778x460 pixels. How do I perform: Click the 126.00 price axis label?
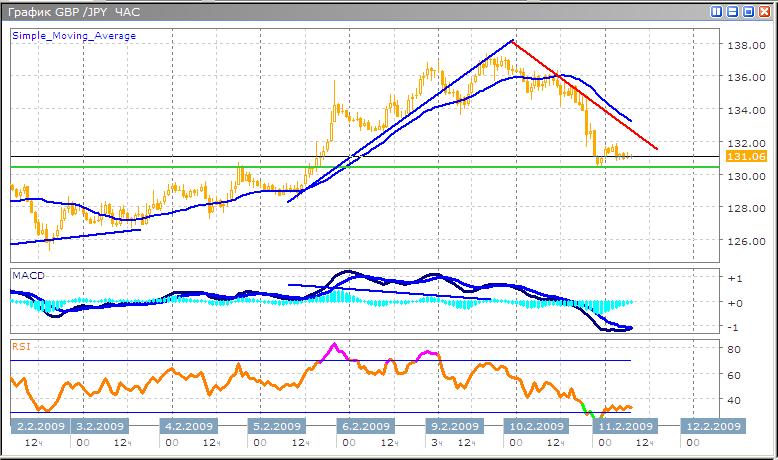coord(743,241)
